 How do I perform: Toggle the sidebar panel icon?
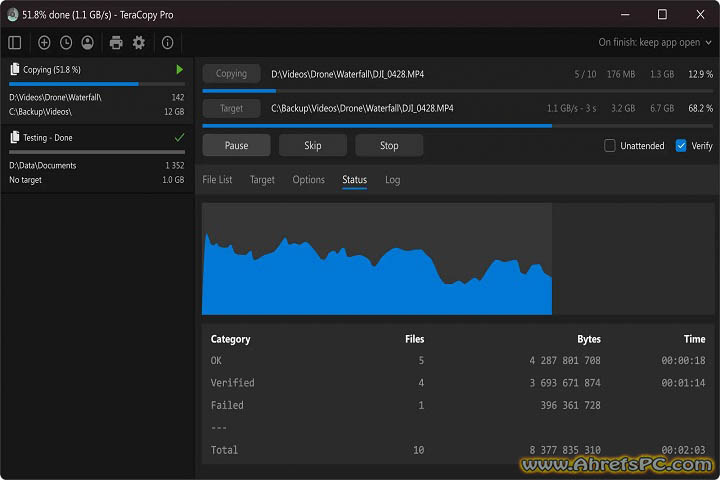15,43
